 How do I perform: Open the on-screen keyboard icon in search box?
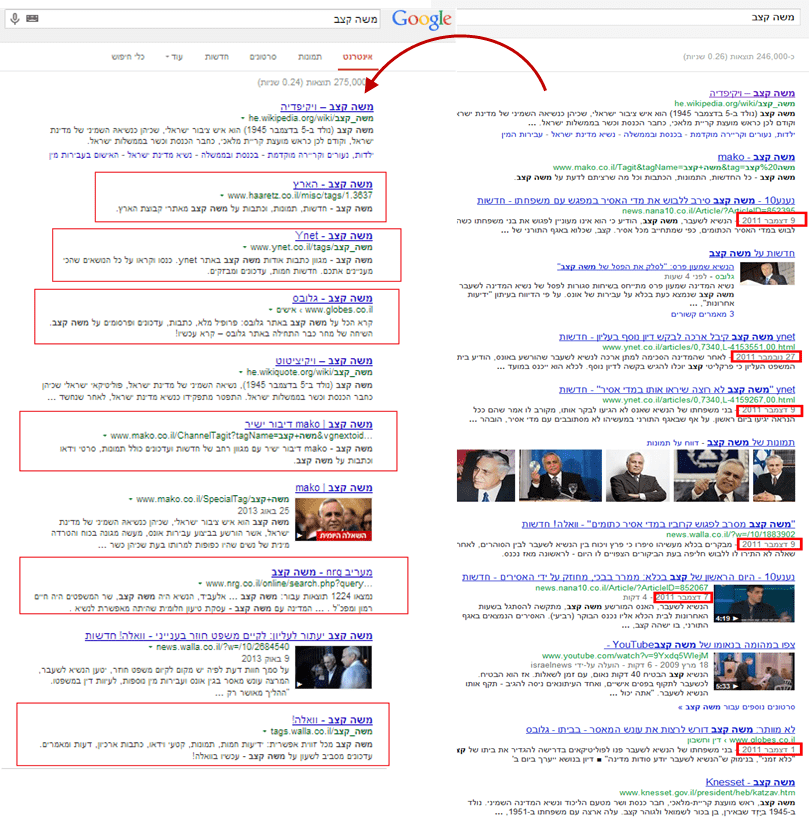point(32,18)
